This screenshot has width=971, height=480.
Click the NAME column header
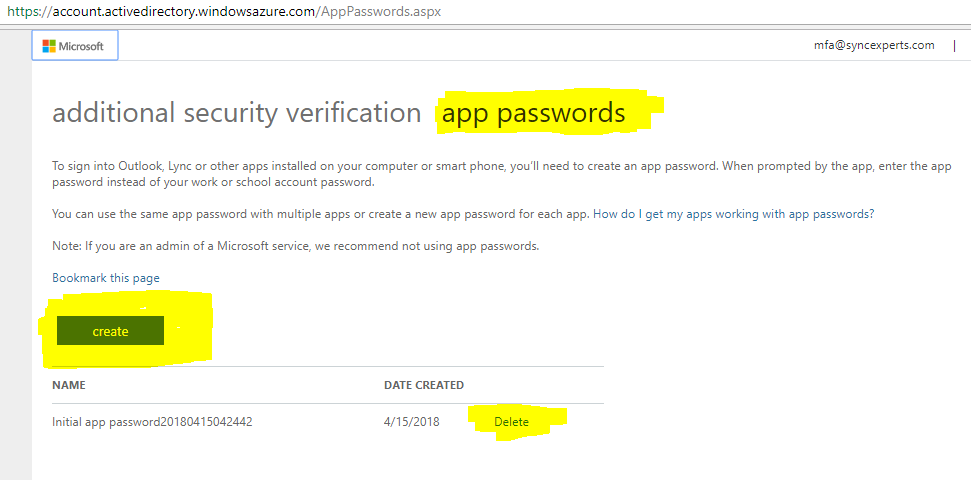(69, 385)
